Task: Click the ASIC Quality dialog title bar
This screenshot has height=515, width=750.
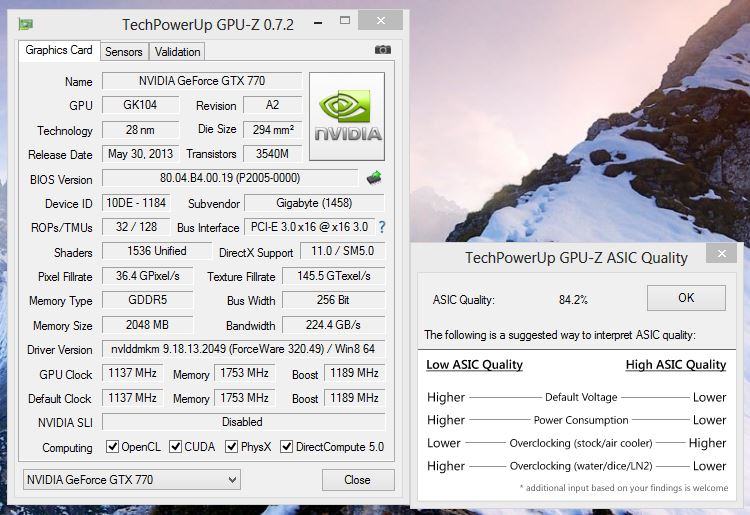Action: [576, 258]
